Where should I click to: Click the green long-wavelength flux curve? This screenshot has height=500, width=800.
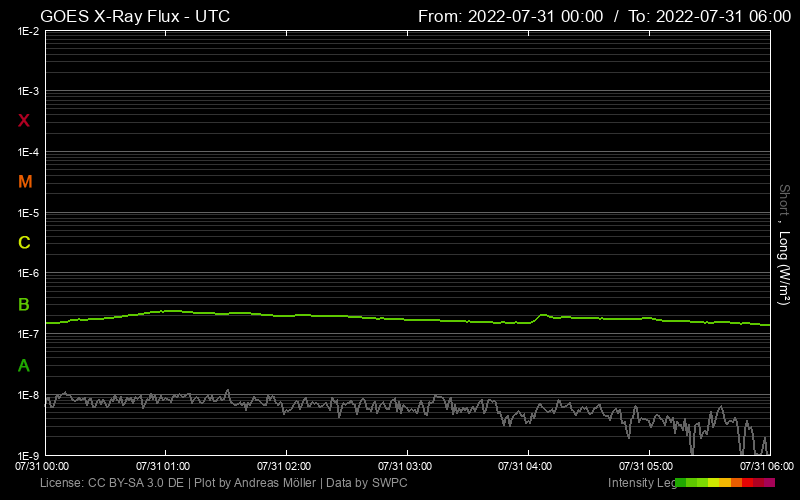[x=408, y=319]
